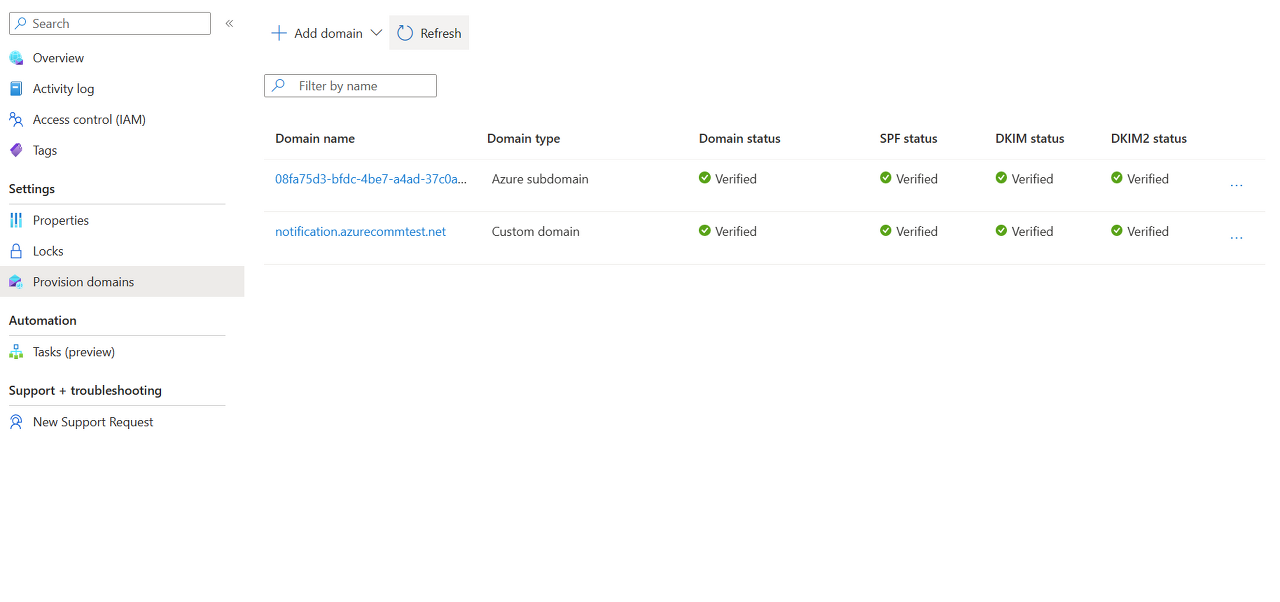
Task: Click the Activity log icon
Action: pos(16,89)
